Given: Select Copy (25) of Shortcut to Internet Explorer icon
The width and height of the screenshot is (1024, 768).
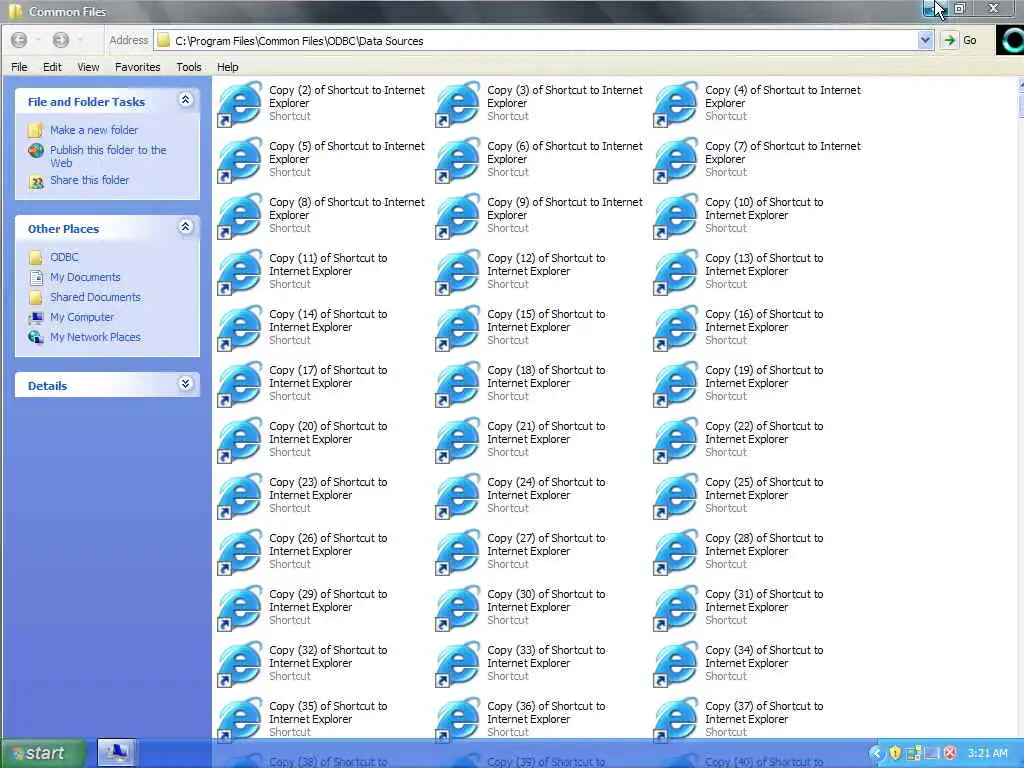Looking at the screenshot, I should [x=677, y=497].
